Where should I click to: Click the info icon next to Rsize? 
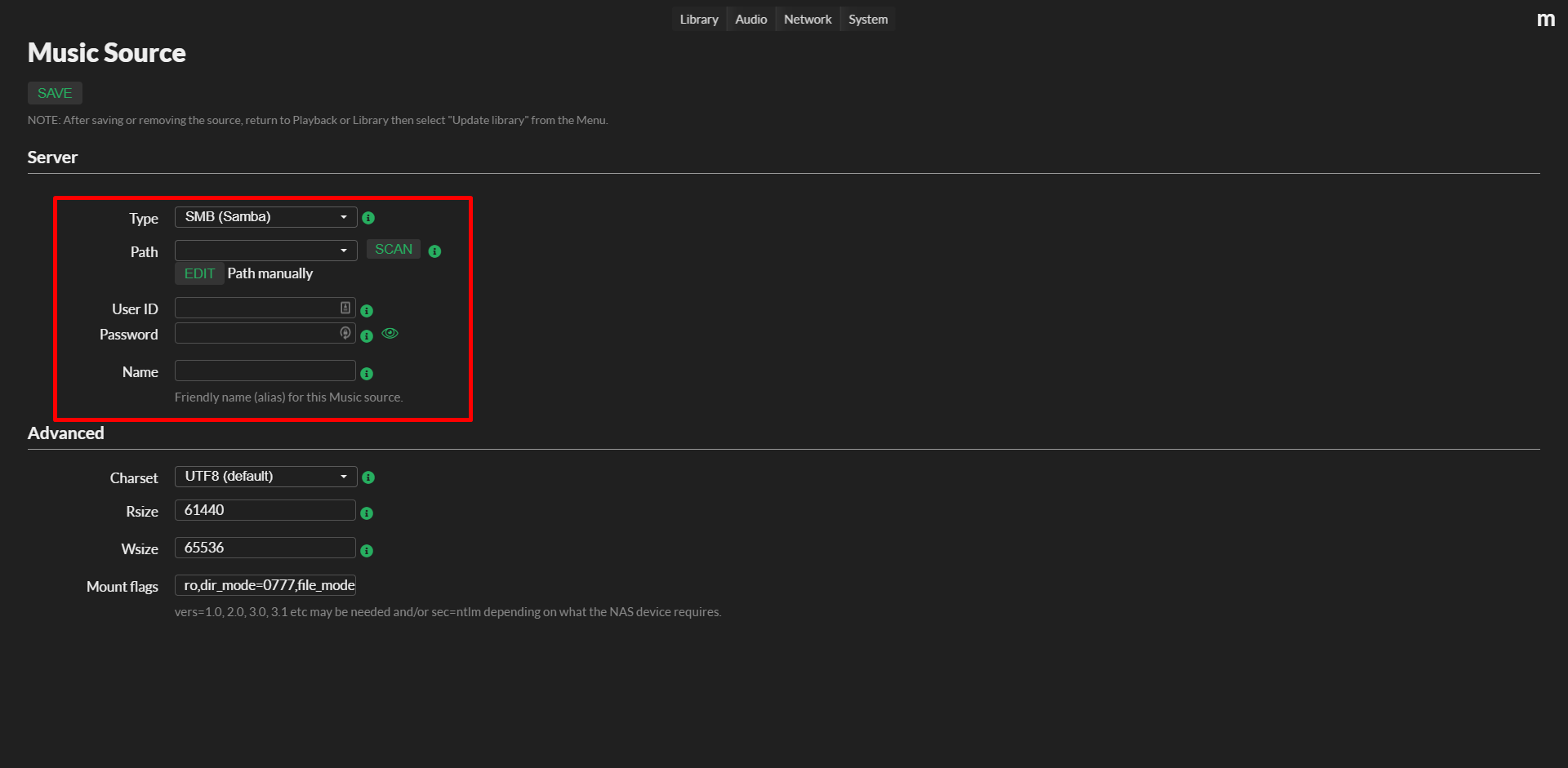coord(367,513)
